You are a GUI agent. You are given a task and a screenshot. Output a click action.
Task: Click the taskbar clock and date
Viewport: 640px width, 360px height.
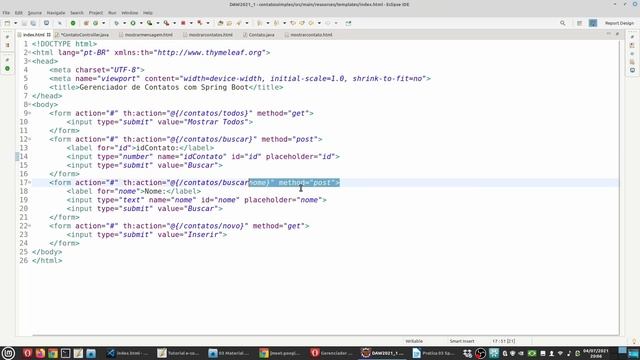596,353
